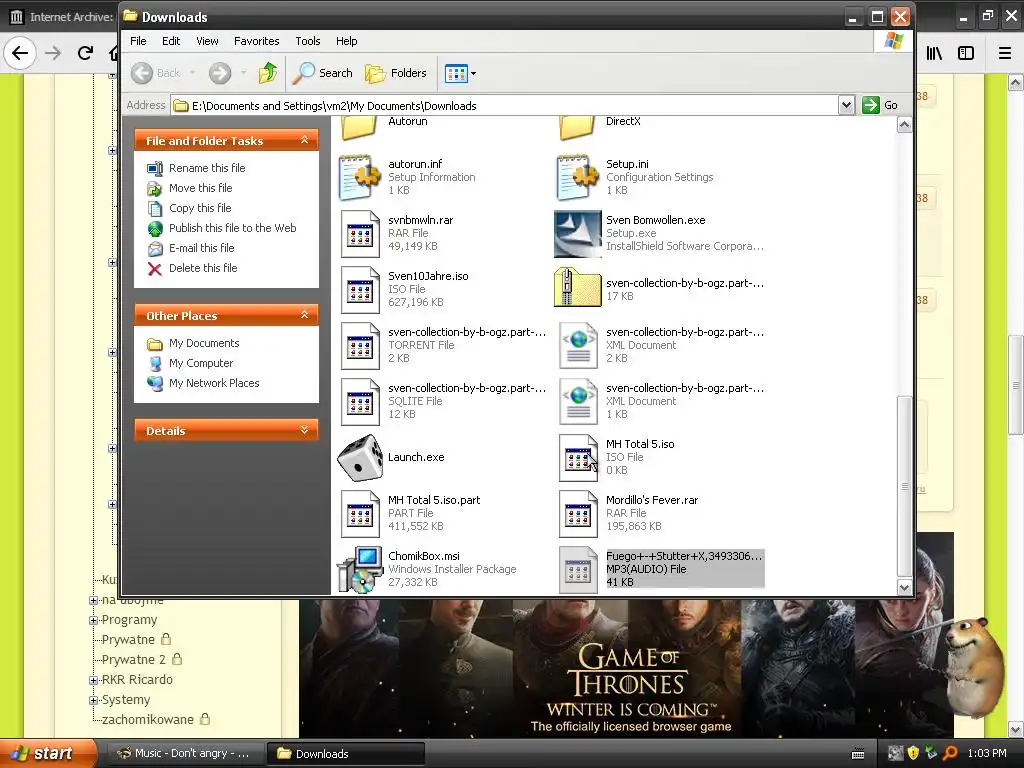Screen dimensions: 1024x768
Task: Click Delete this file
Action: coord(203,268)
